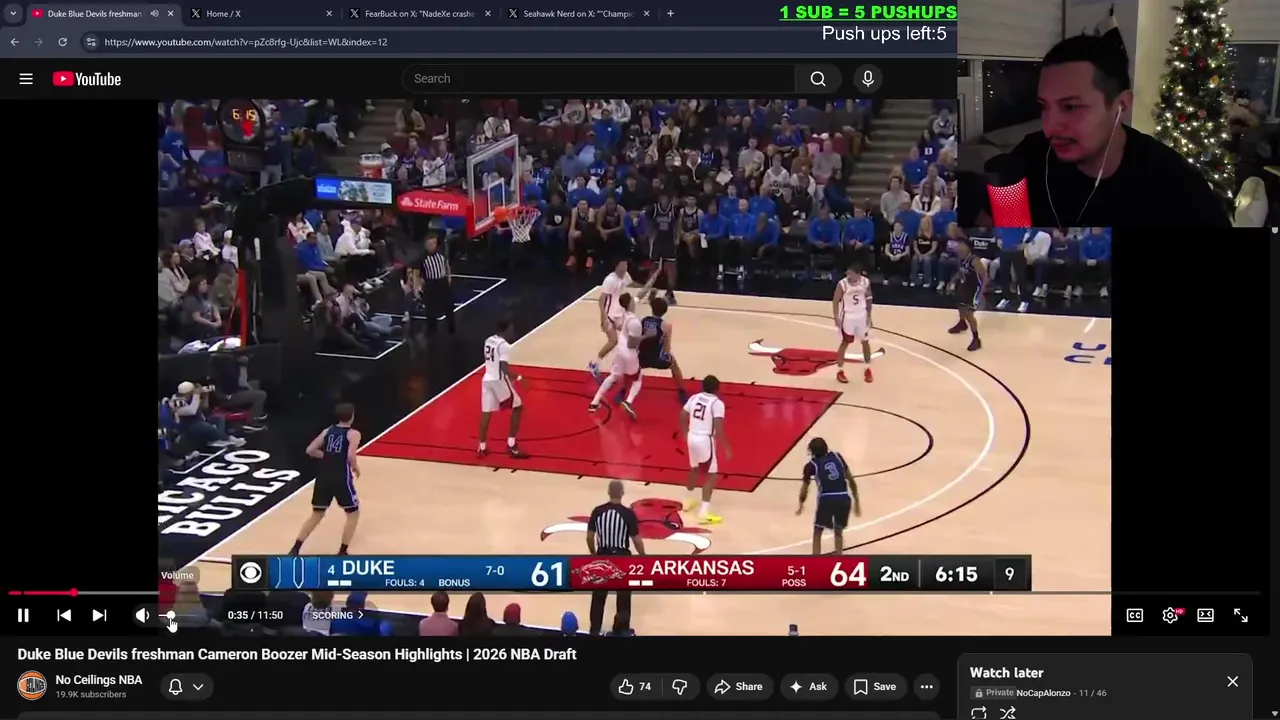Go back in browser history
This screenshot has width=1280, height=720.
click(x=14, y=42)
